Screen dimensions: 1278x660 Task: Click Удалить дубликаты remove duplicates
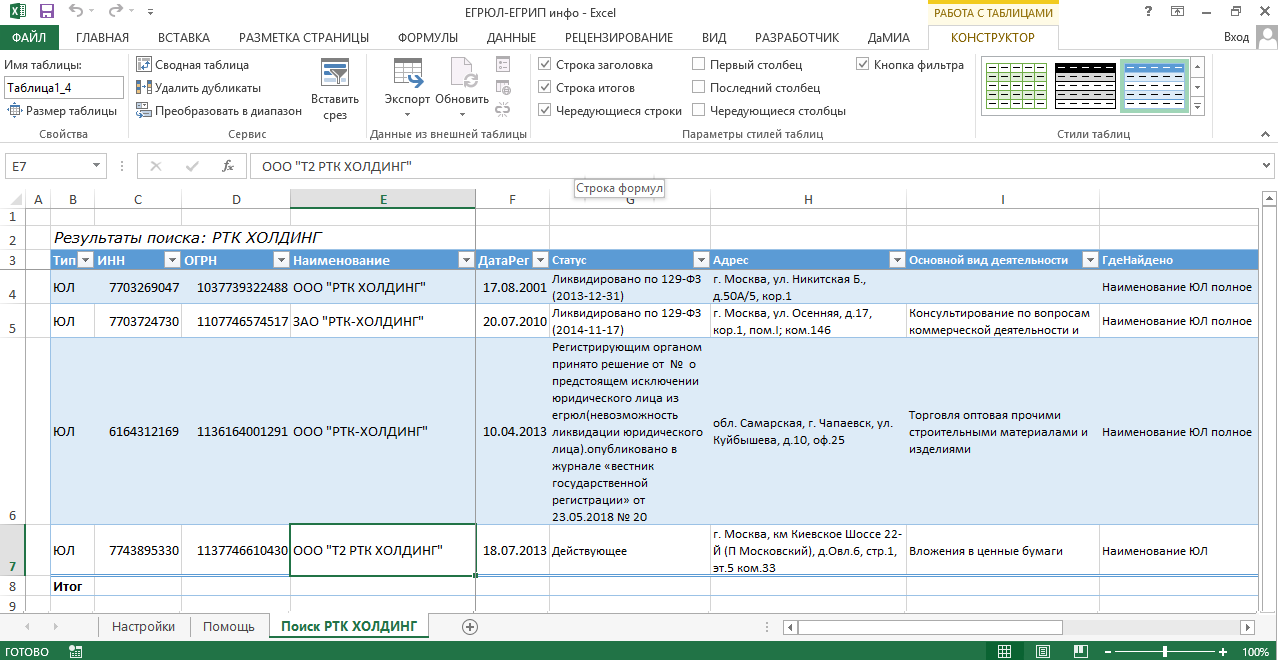click(x=198, y=88)
